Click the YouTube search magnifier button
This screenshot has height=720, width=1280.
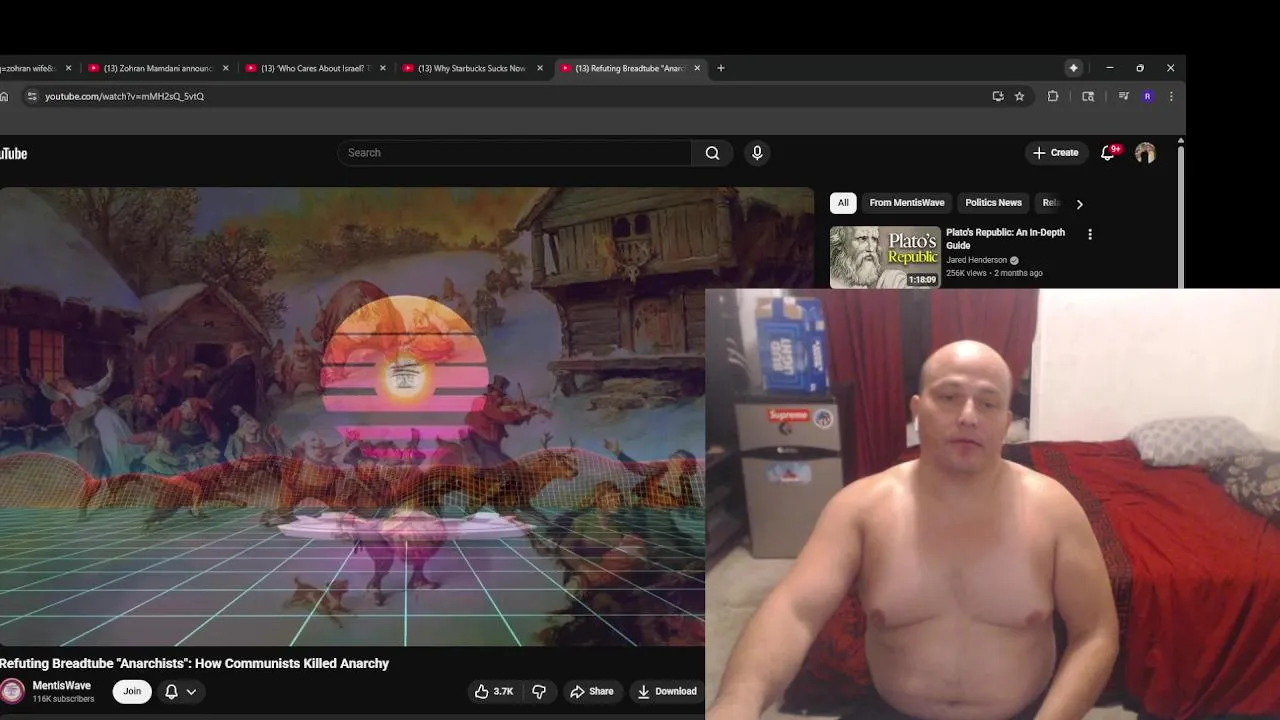(712, 153)
